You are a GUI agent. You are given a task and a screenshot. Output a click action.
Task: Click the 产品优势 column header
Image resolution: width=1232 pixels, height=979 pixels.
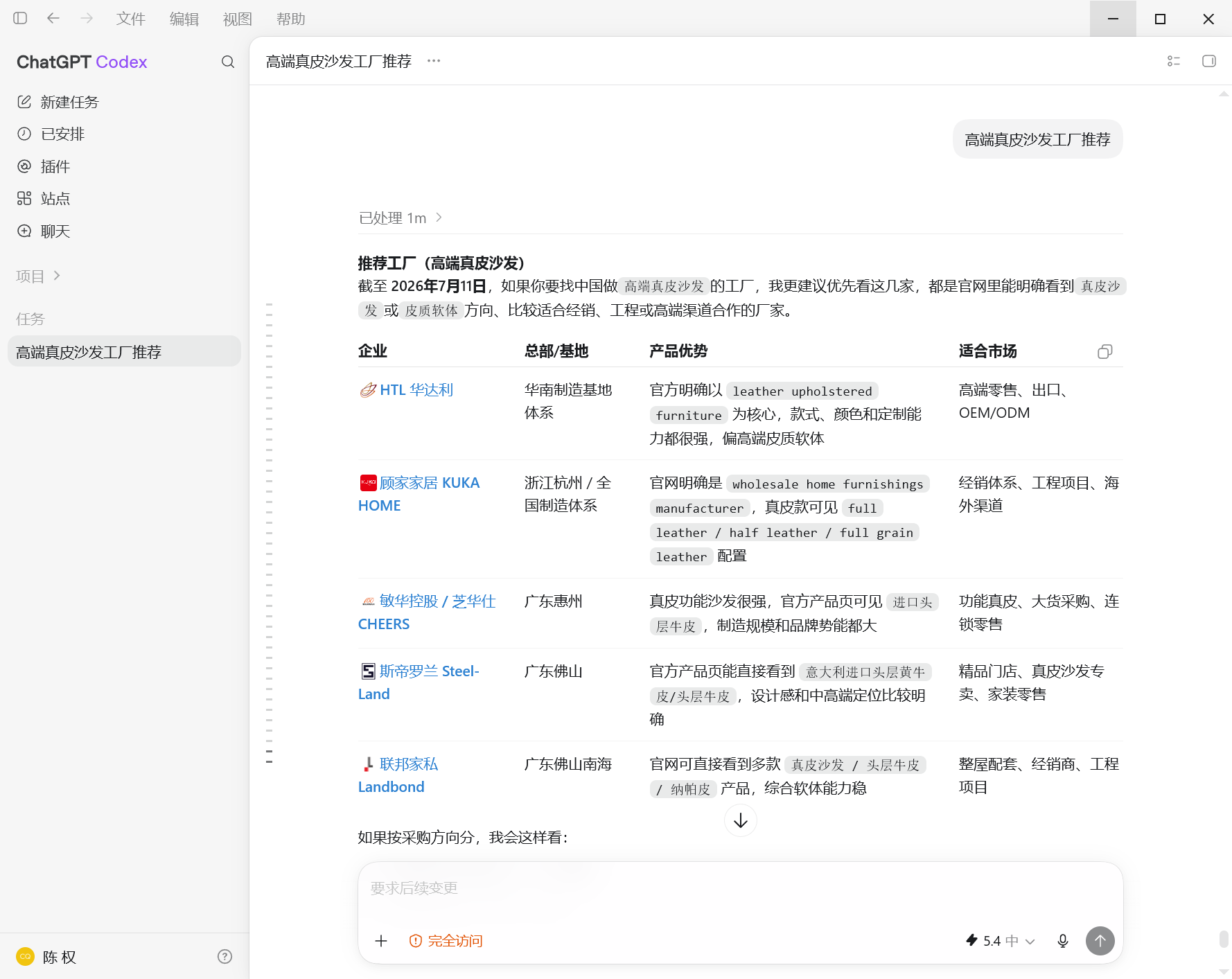coord(678,351)
